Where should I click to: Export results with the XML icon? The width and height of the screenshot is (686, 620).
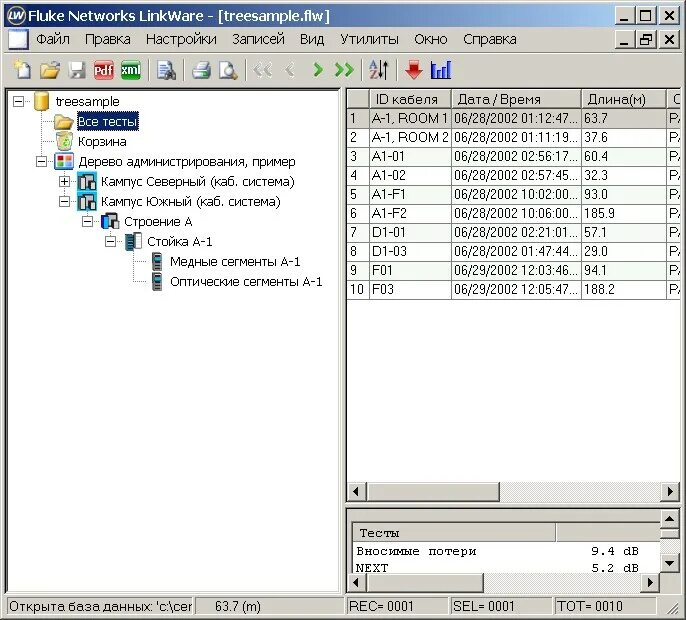tap(131, 70)
